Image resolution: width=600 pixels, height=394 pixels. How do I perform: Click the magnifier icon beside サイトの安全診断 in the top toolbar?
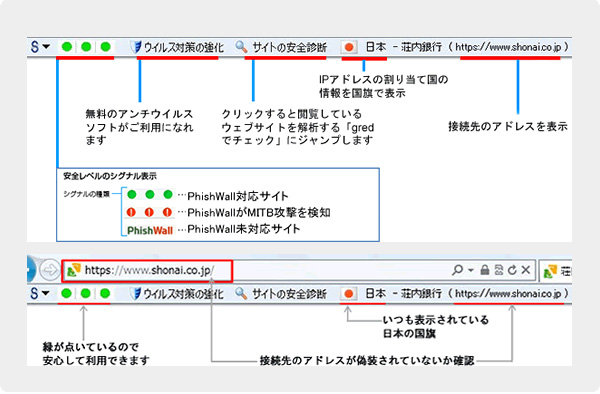pos(241,47)
